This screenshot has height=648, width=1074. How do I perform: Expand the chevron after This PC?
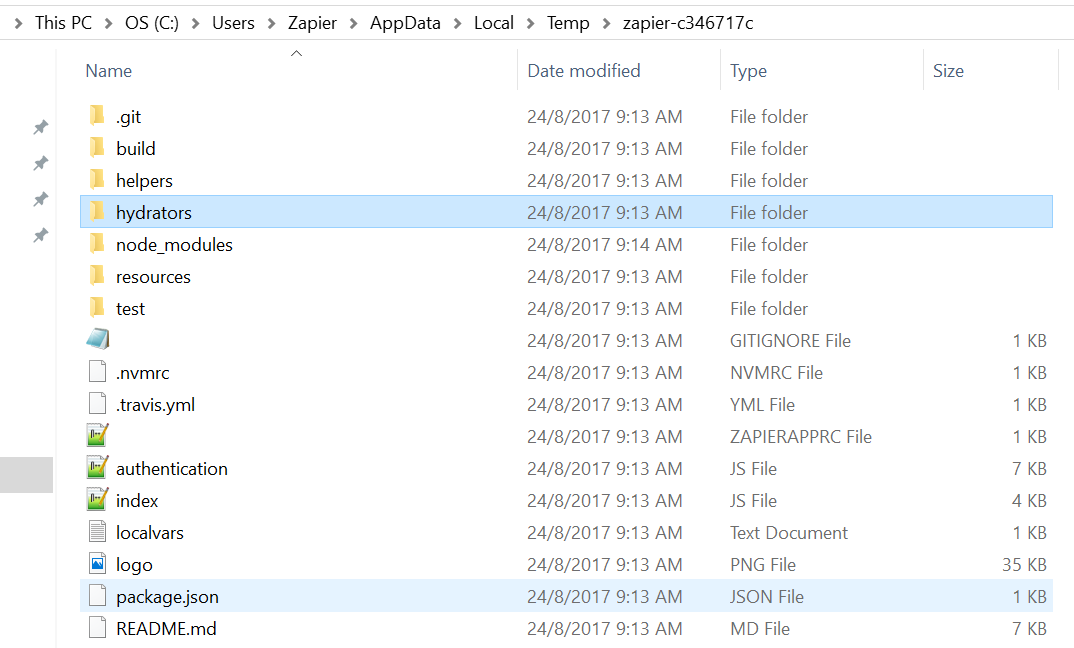point(108,23)
